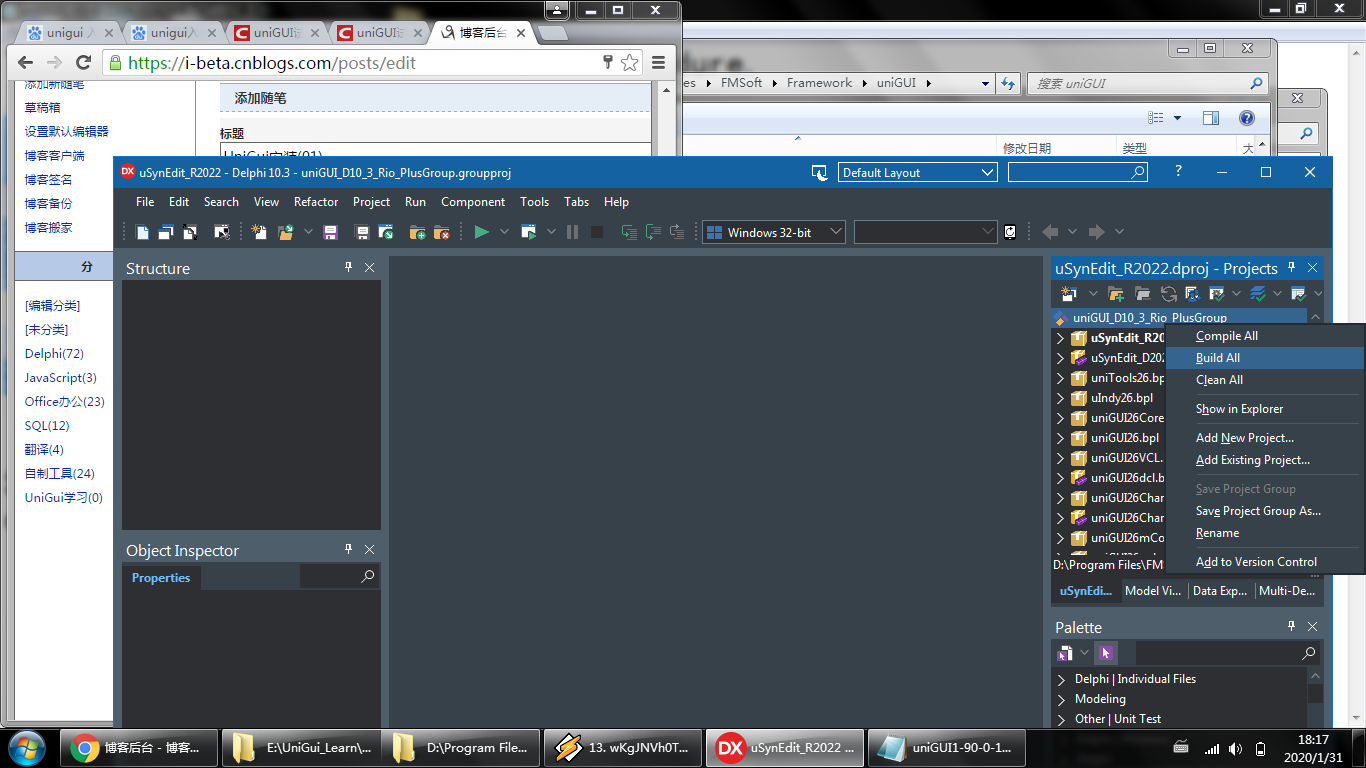The image size is (1366, 768).
Task: Click the Step Over debug icon
Action: (x=653, y=232)
